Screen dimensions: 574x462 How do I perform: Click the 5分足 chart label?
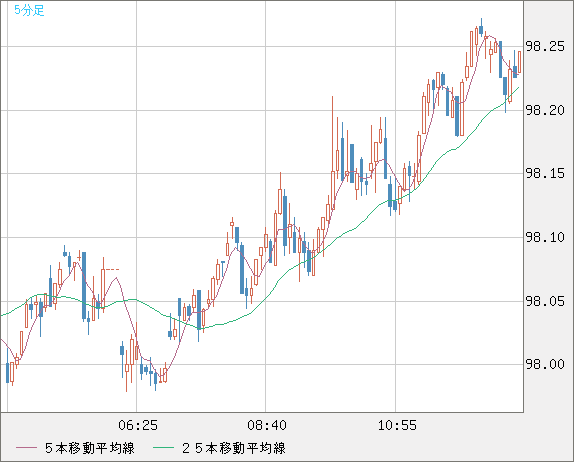29,10
